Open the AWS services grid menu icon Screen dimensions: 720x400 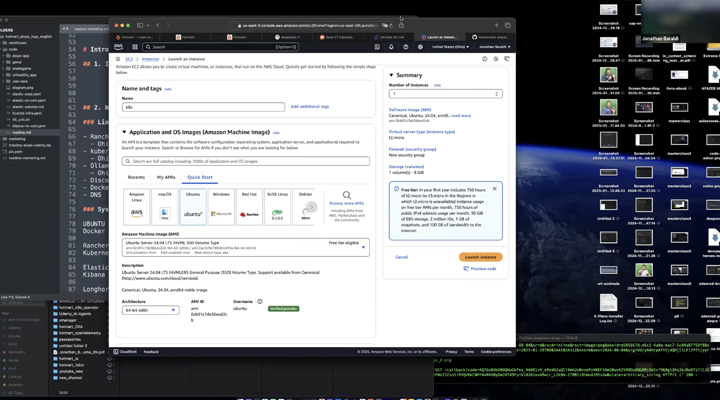[135, 47]
